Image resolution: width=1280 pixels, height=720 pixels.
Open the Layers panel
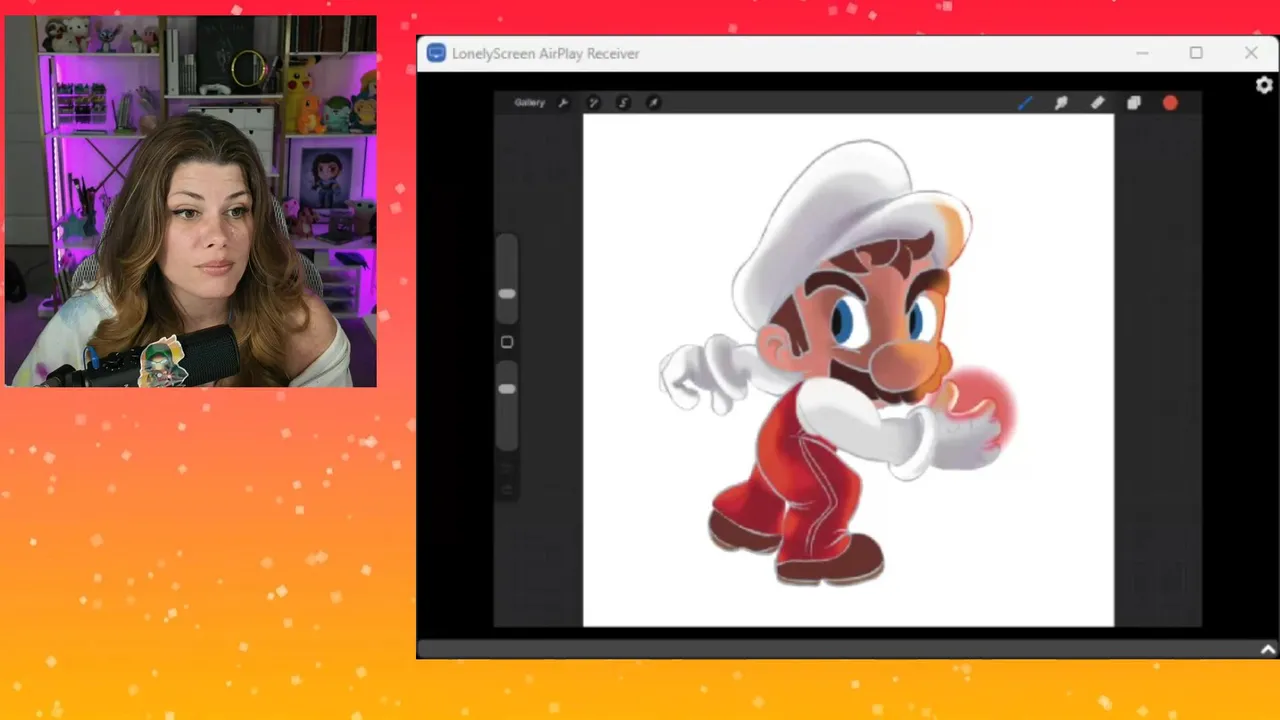(x=1134, y=102)
